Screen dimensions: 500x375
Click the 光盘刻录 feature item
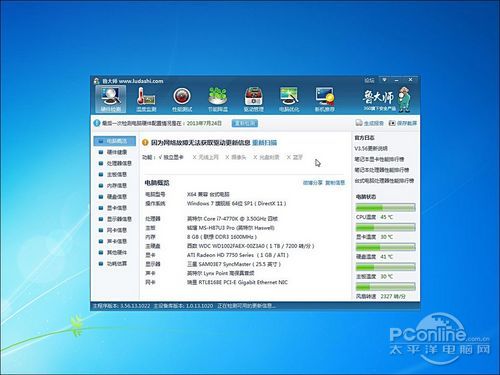point(266,157)
